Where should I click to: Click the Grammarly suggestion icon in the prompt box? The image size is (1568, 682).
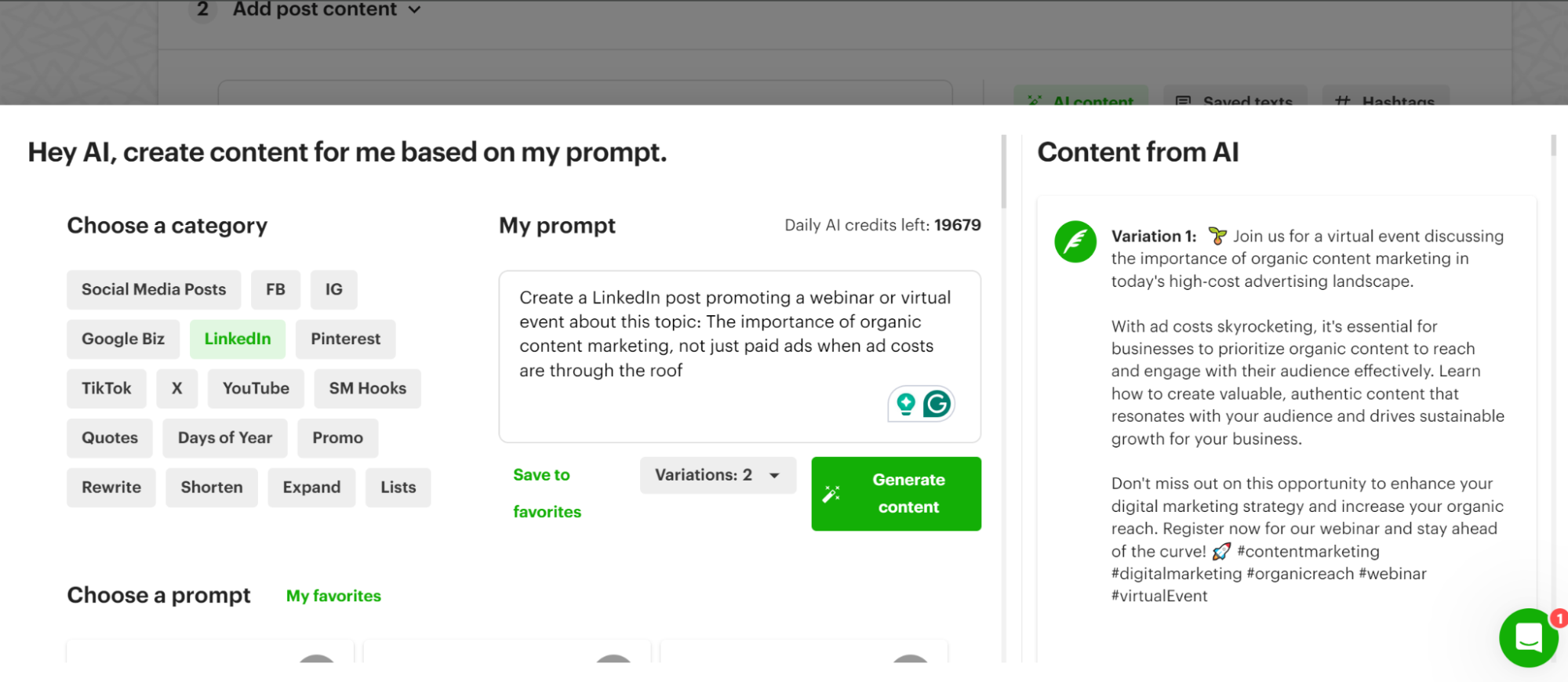point(938,403)
